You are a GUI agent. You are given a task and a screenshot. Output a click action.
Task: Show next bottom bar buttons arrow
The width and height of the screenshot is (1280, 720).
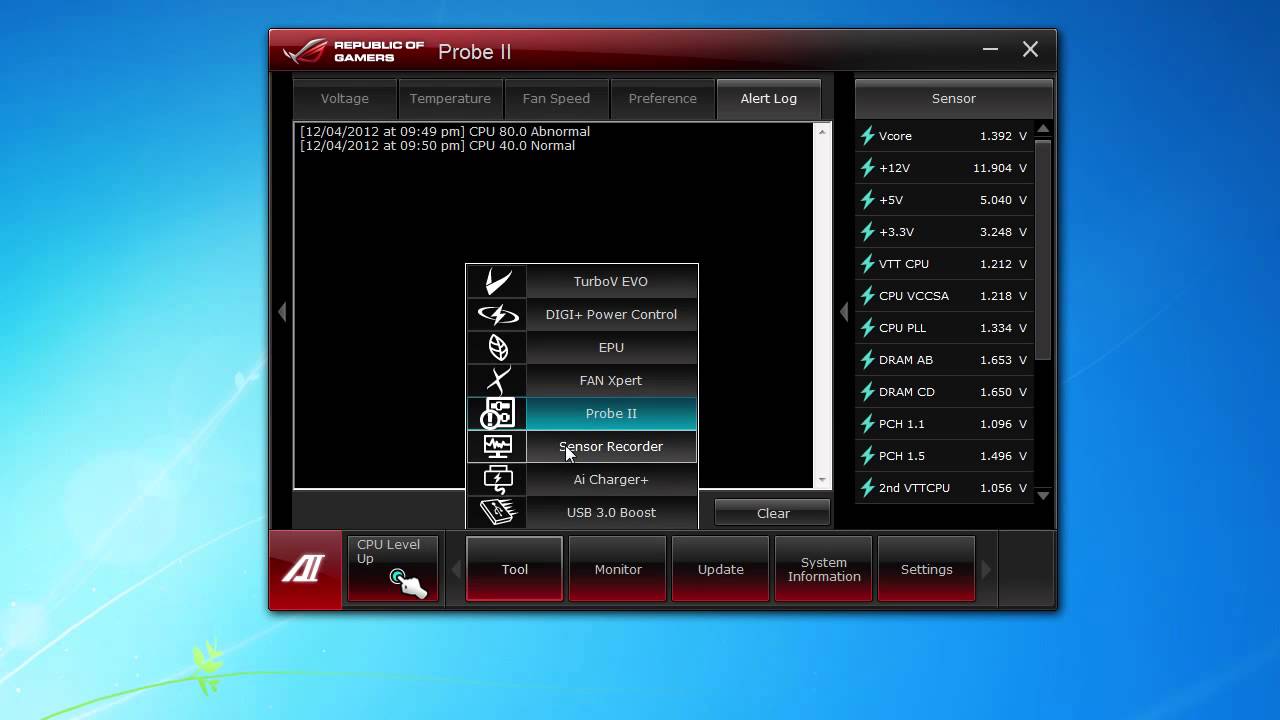pyautogui.click(x=986, y=569)
